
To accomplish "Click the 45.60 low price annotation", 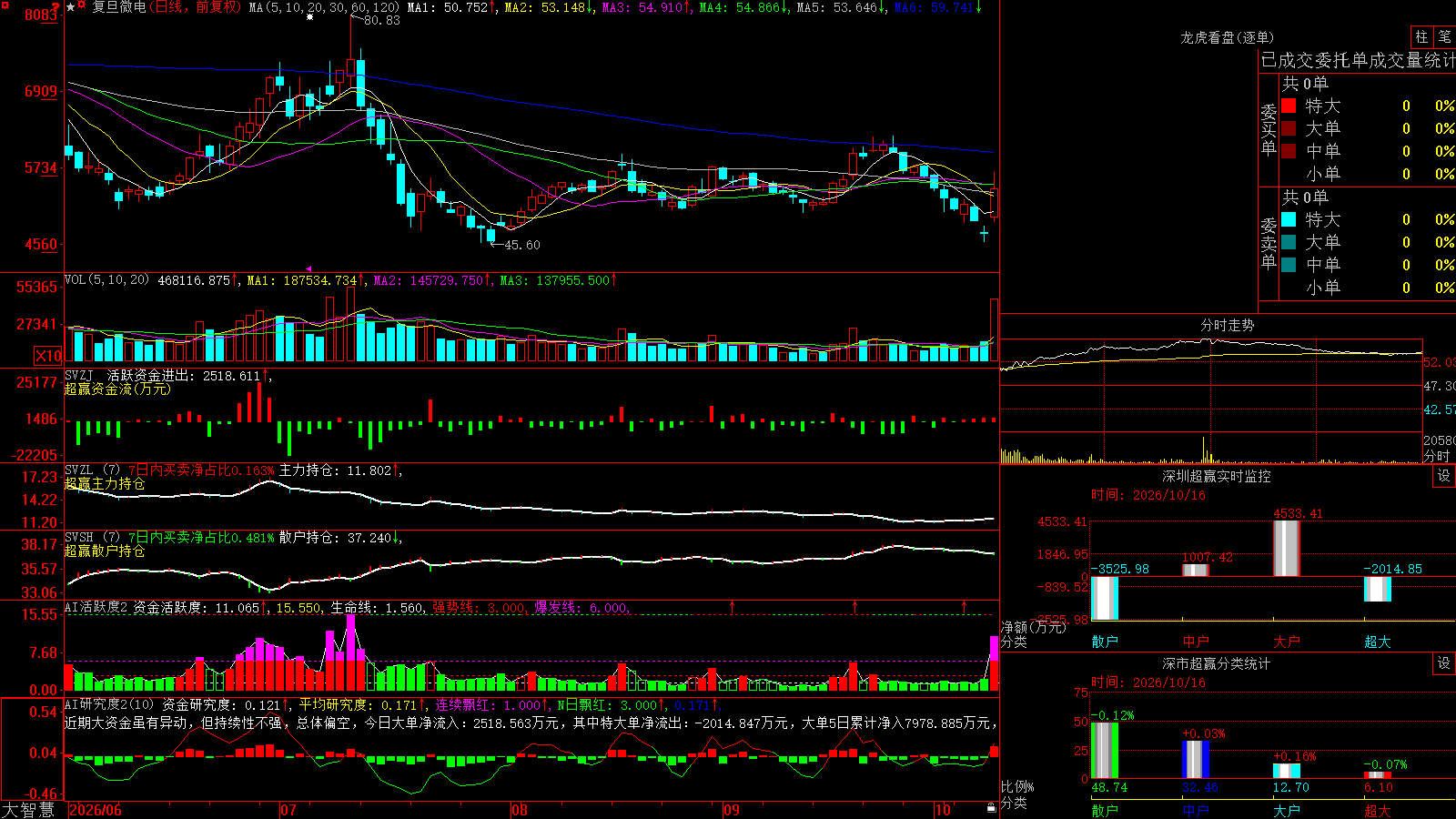I will coord(521,245).
